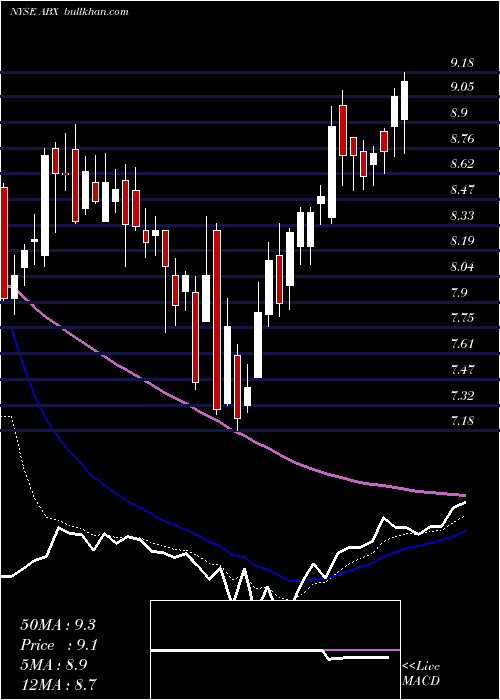The image size is (500, 700).
Task: Select the 7.32 price axis label
Action: [461, 396]
